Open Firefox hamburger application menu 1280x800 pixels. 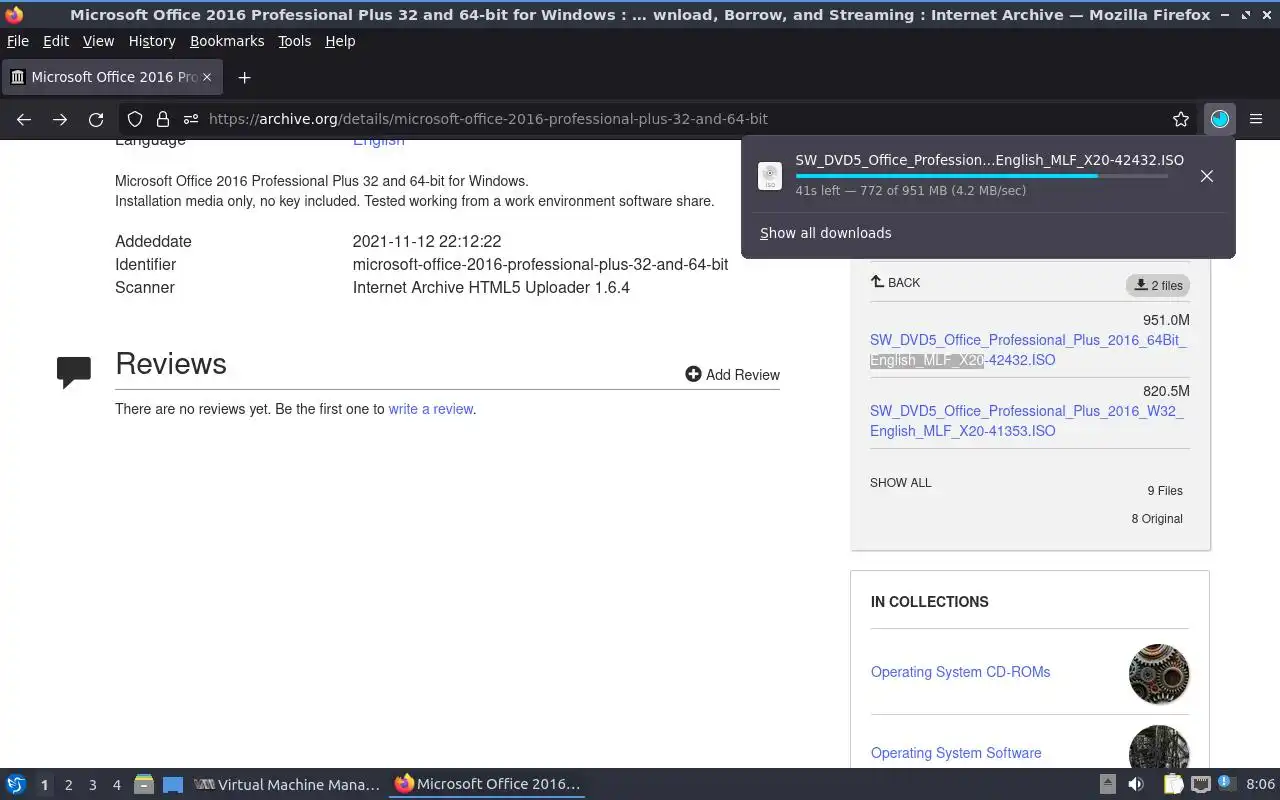[x=1256, y=119]
